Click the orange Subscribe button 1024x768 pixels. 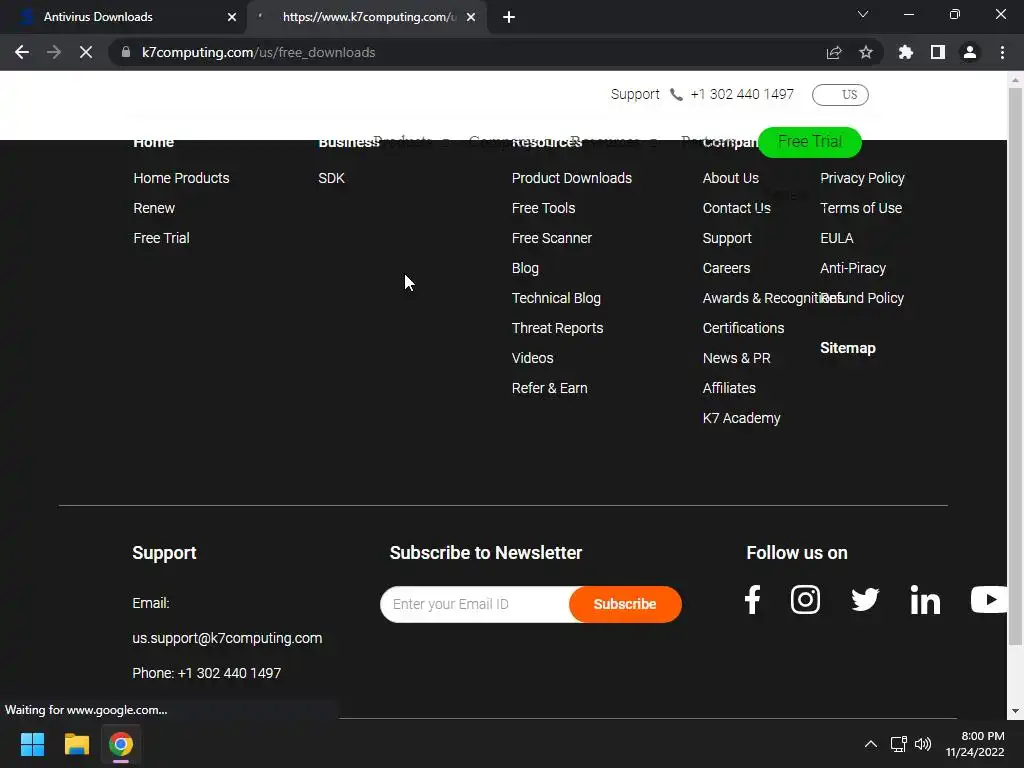(625, 604)
